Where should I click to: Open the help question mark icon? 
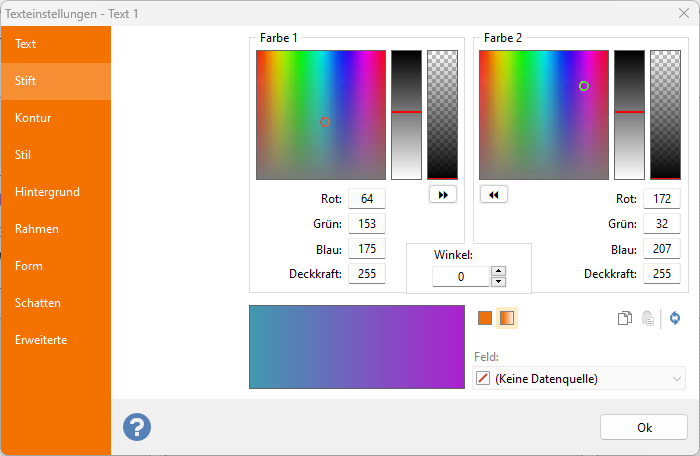pyautogui.click(x=137, y=427)
